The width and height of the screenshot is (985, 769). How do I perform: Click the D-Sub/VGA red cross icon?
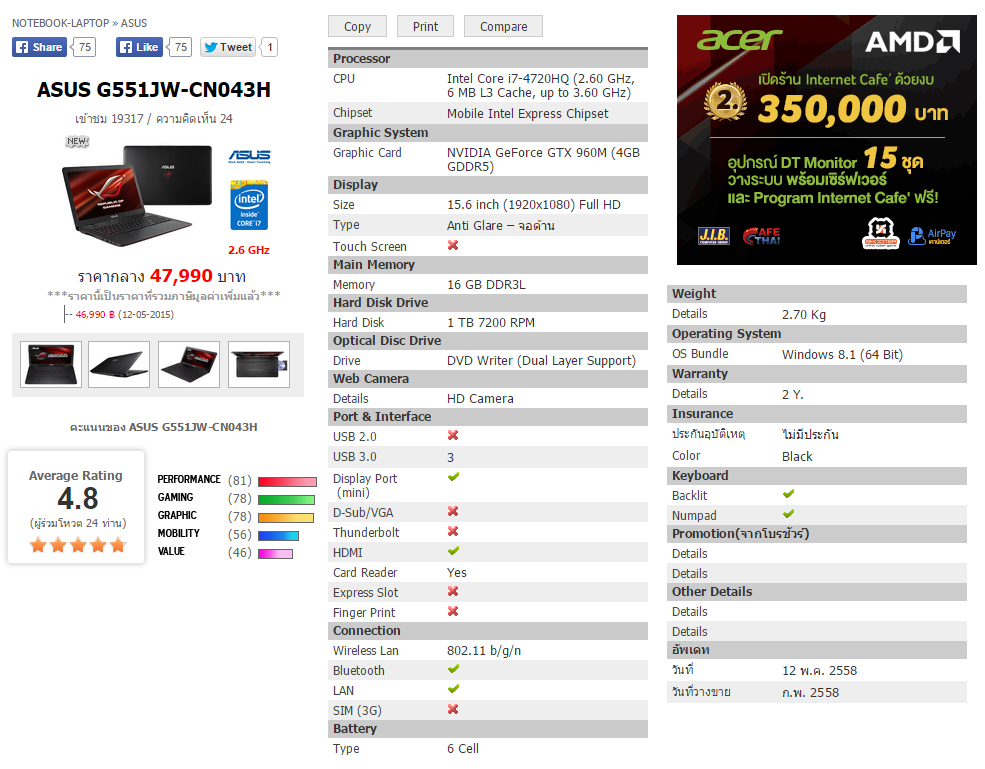coord(453,511)
